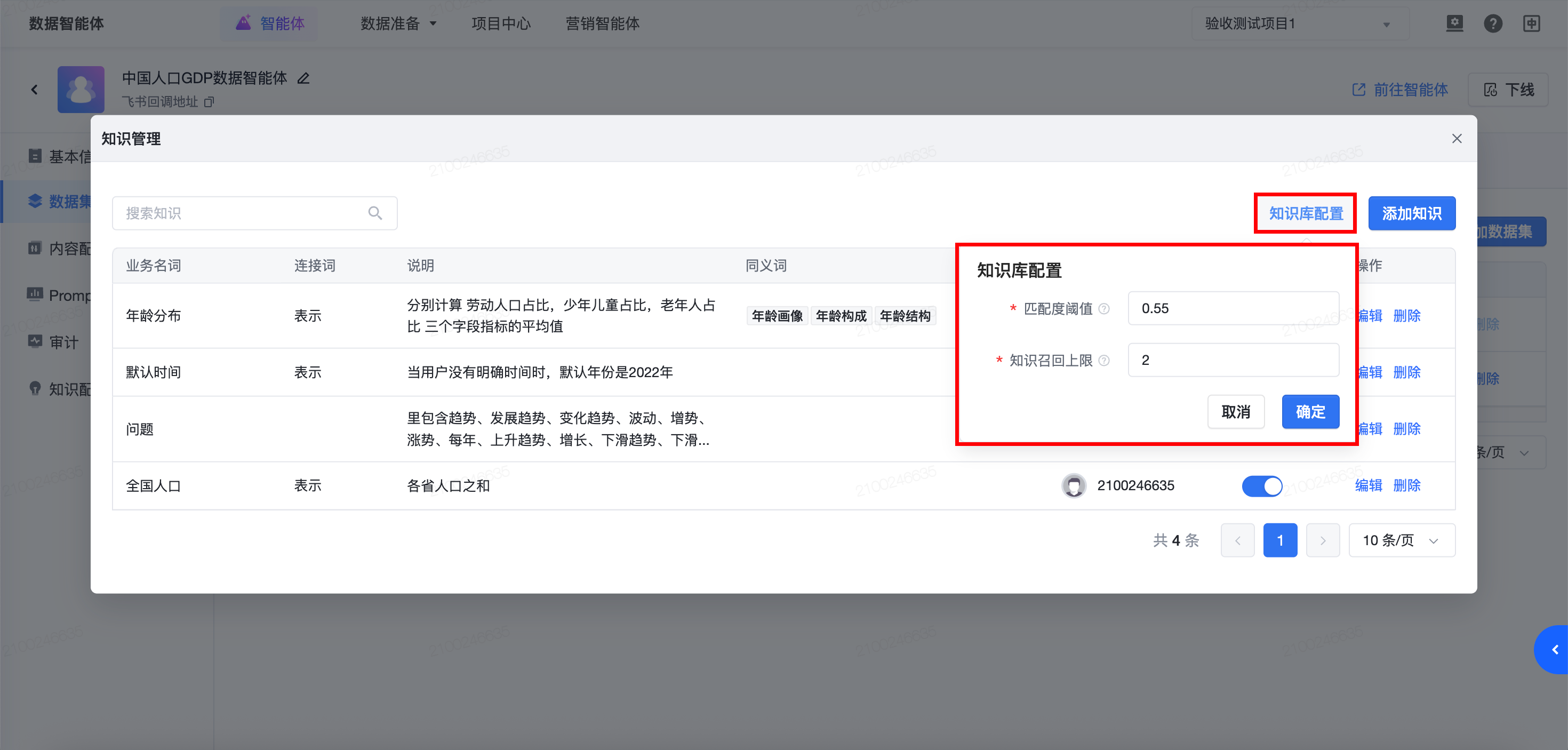Select 基本信息 in the sidebar
This screenshot has width=1568, height=750.
[60, 156]
